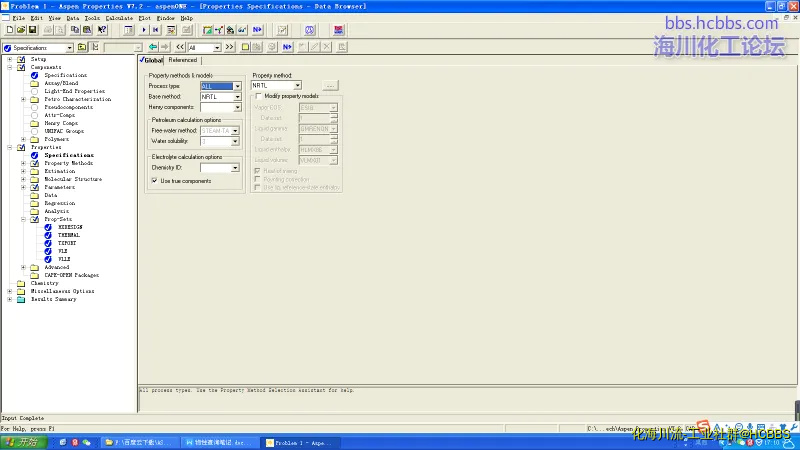Click the Up One Level folder icon
Viewport: 800px width, 450px height.
click(82, 47)
